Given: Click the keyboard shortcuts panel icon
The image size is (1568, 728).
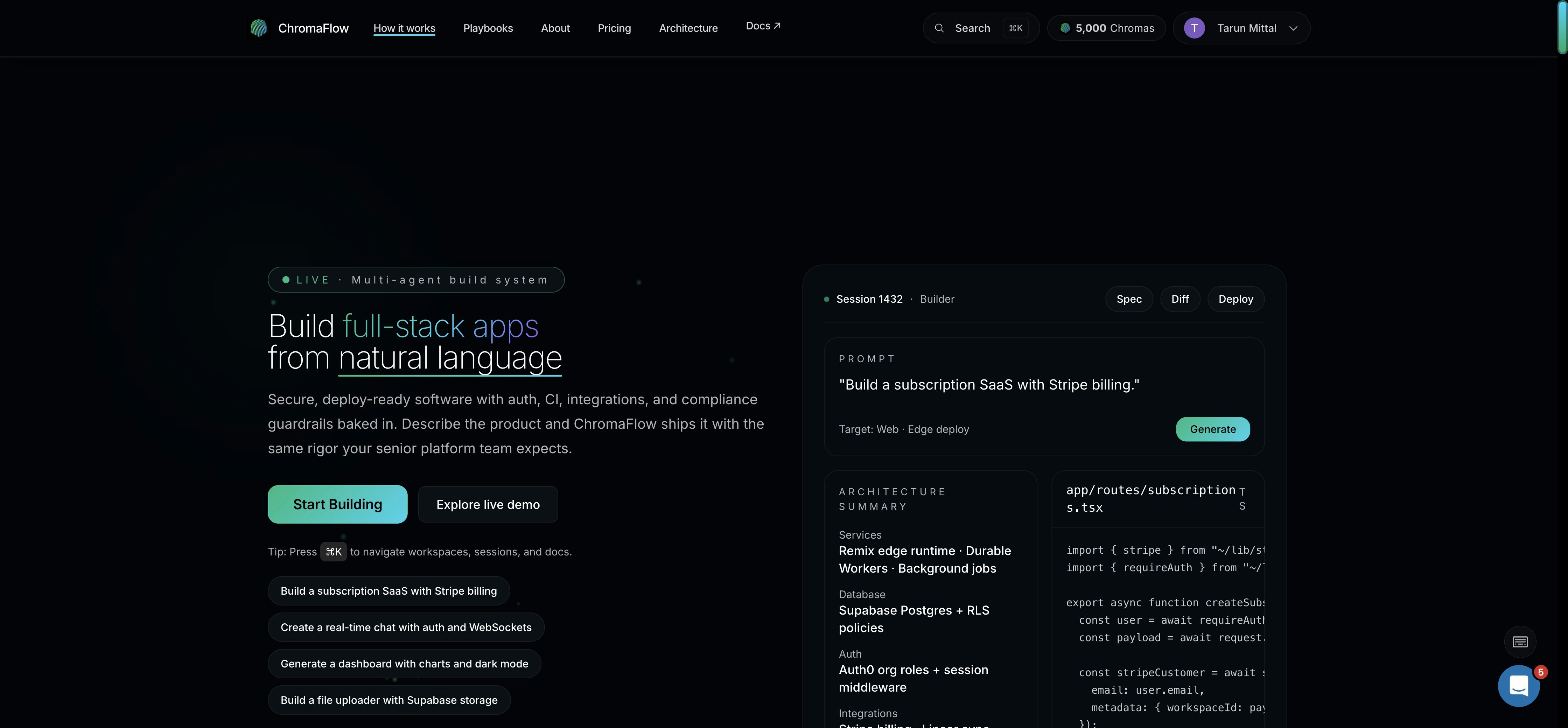Looking at the screenshot, I should pos(1520,642).
